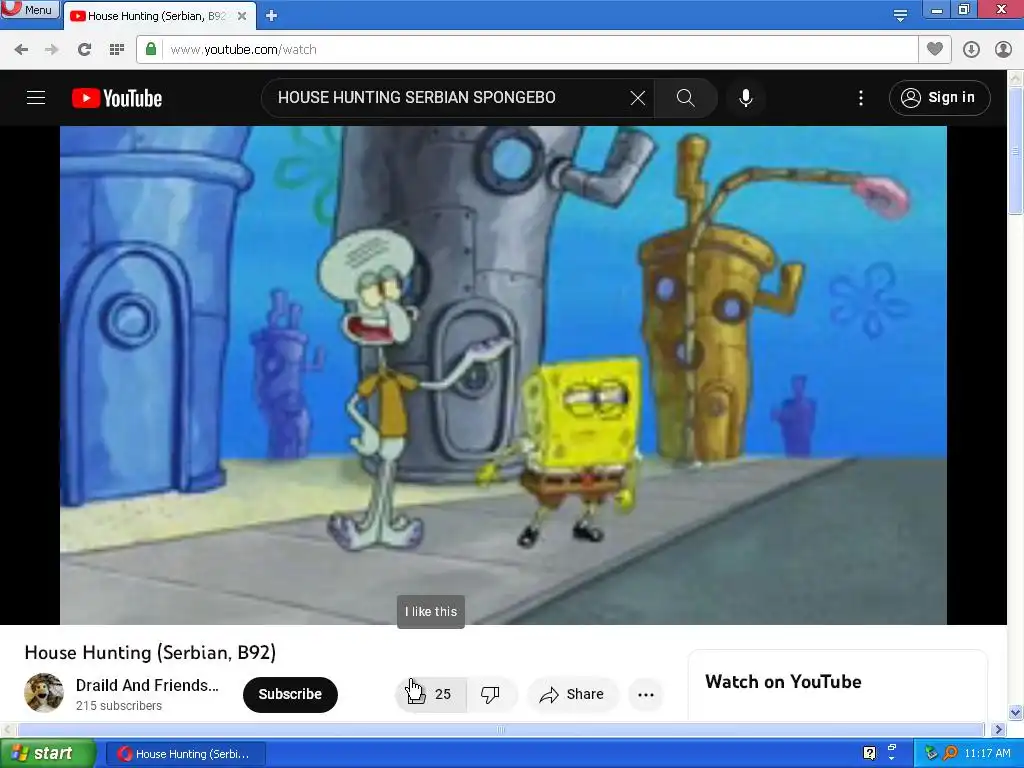Go to YouTube home via logo
Screen dimensions: 1024x768
tap(117, 98)
